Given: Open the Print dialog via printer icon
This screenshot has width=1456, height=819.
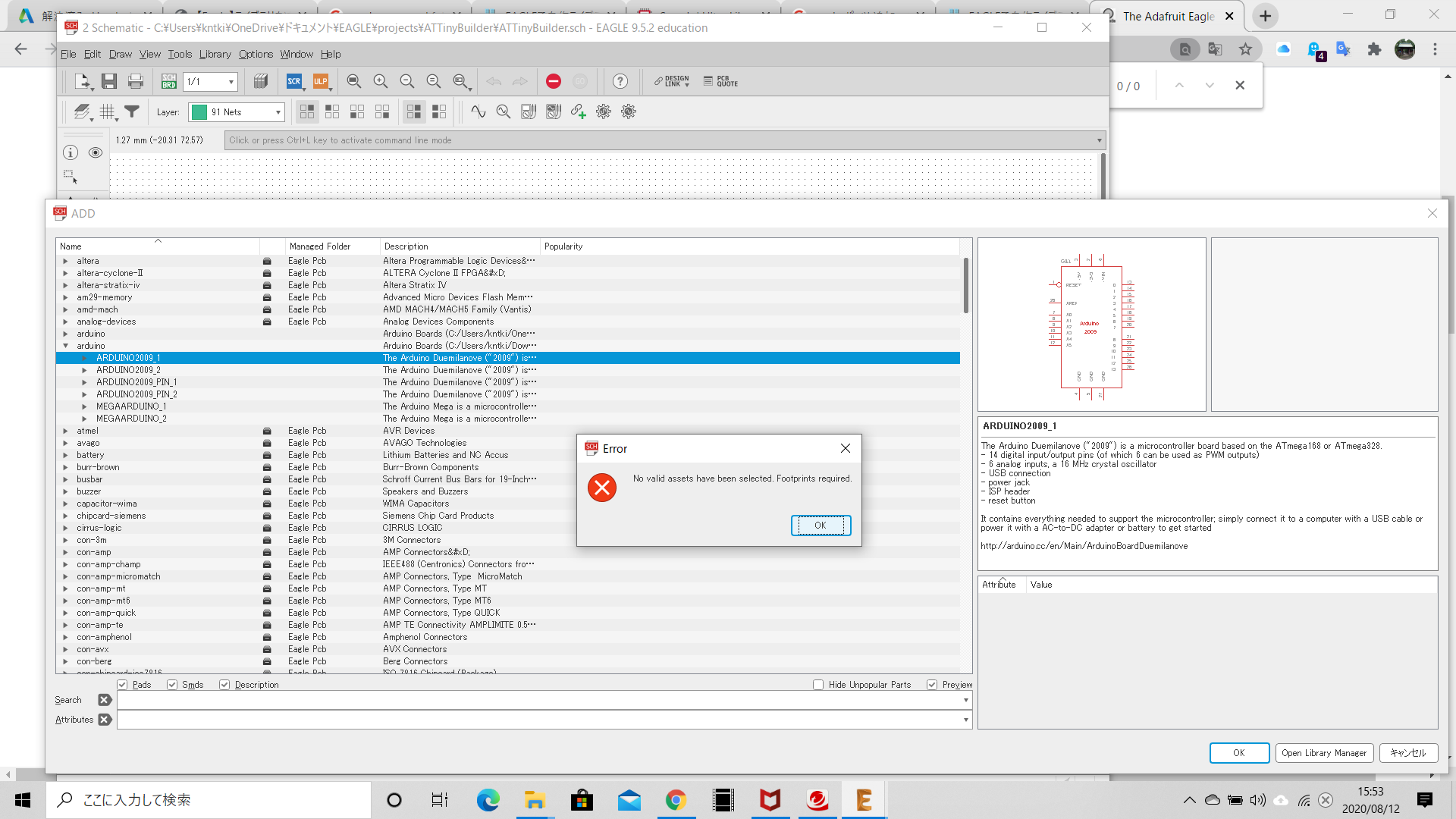Looking at the screenshot, I should 136,81.
